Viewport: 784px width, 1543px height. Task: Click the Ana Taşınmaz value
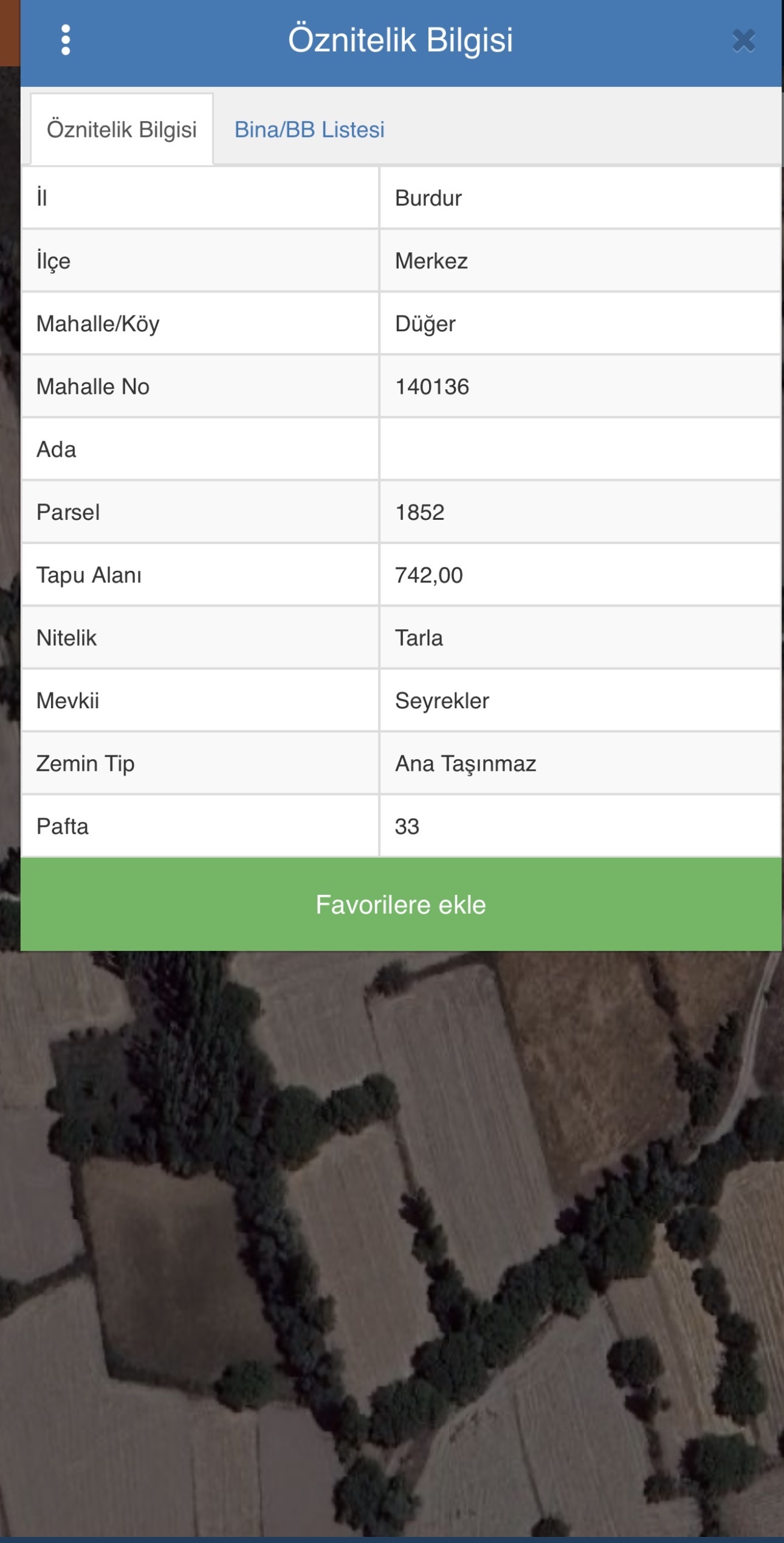coord(466,764)
